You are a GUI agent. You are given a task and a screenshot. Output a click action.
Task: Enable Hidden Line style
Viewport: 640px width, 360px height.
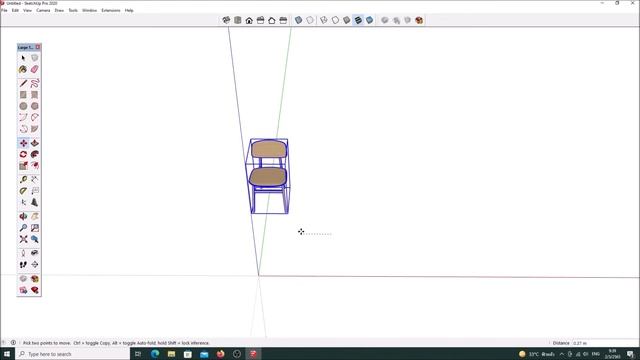point(335,20)
